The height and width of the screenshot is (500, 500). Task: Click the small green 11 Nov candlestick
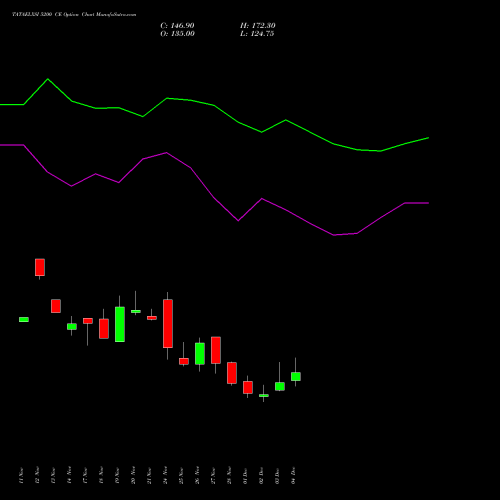[24, 319]
